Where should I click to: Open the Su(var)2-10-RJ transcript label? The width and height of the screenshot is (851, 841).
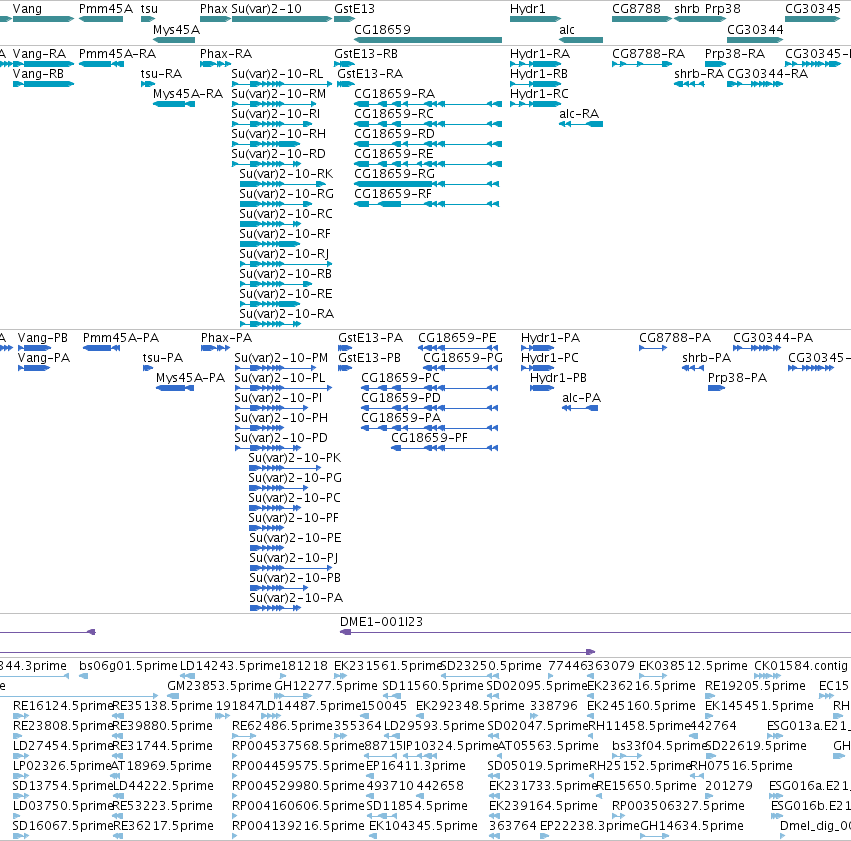coord(284,253)
